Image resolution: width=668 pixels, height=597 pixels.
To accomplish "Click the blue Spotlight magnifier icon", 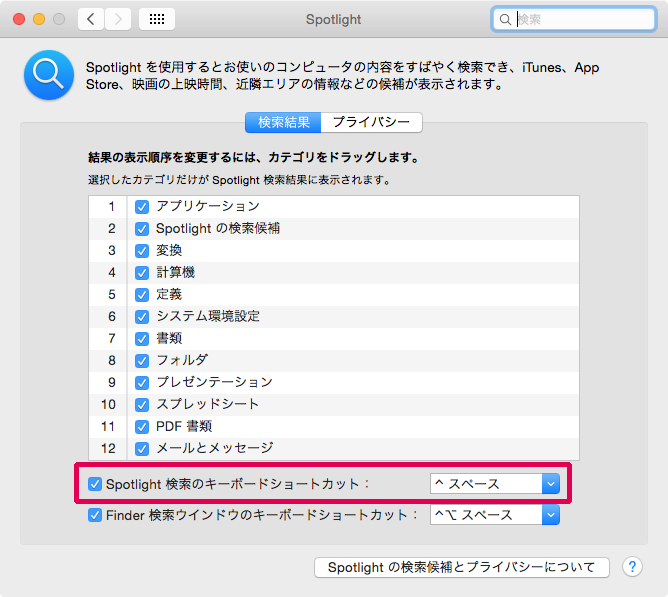I will tap(49, 75).
